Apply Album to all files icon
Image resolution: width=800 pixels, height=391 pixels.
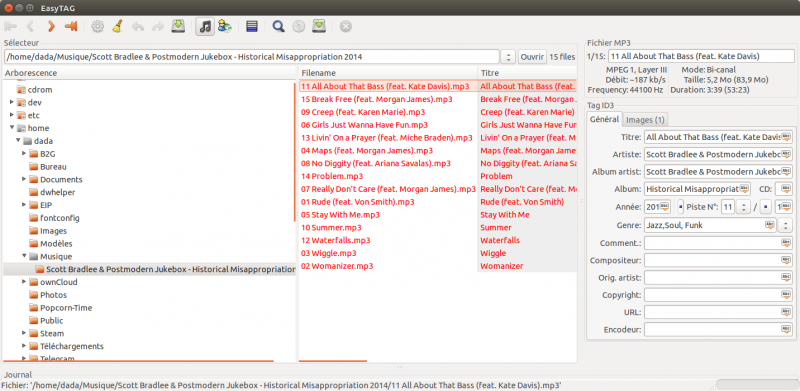[x=745, y=189]
